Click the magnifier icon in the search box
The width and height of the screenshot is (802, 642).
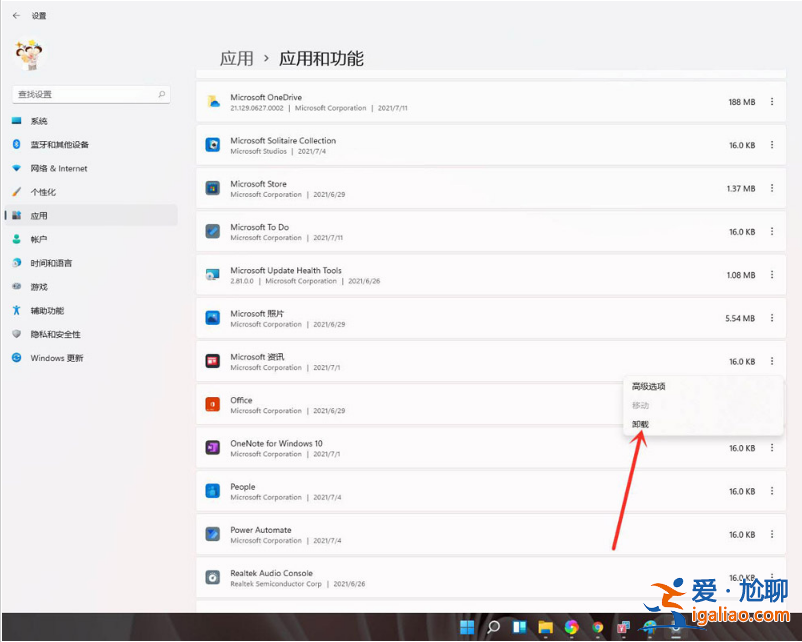pos(161,93)
